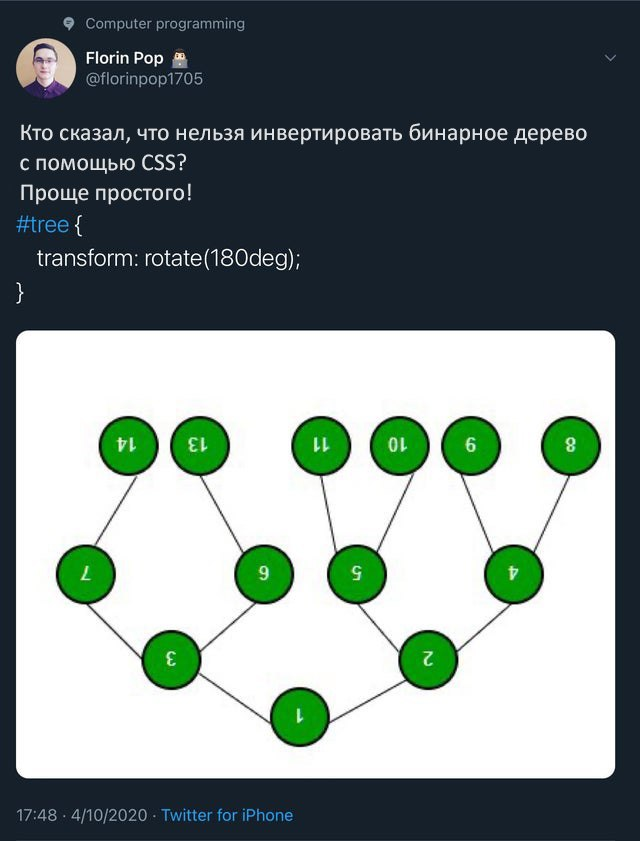Click the green node labeled 13

click(x=200, y=446)
